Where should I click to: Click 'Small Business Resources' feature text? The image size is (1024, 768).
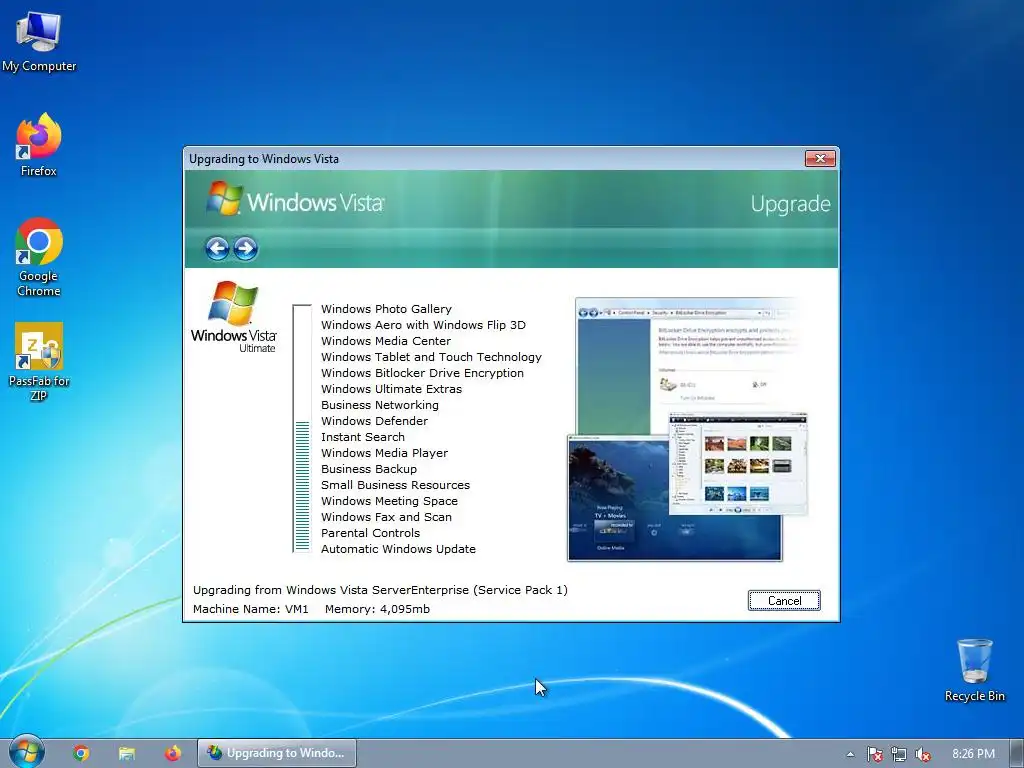395,485
